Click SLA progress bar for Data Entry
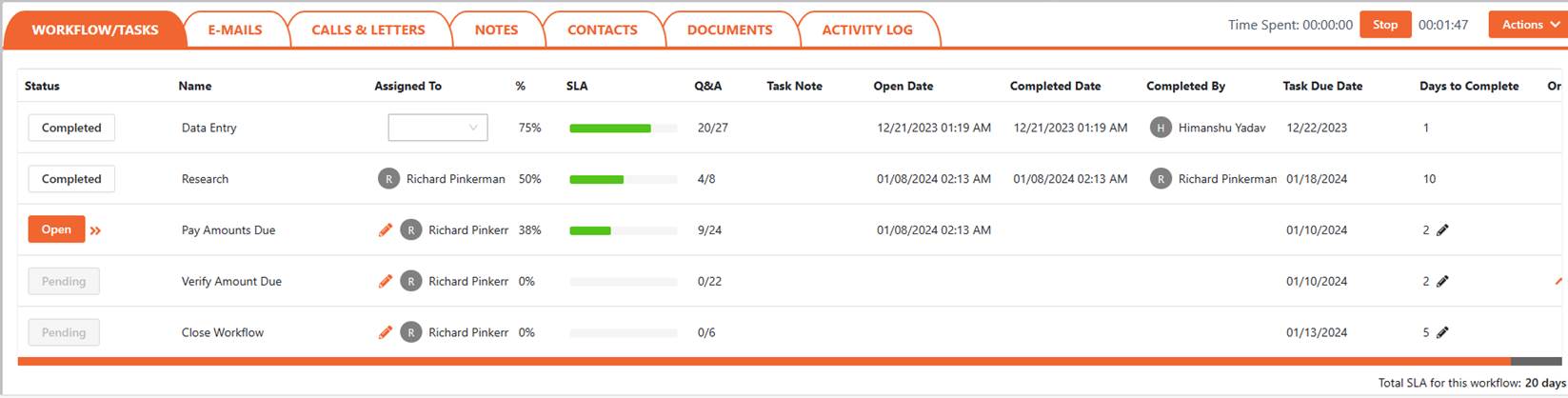Image resolution: width=1568 pixels, height=398 pixels. tap(623, 128)
